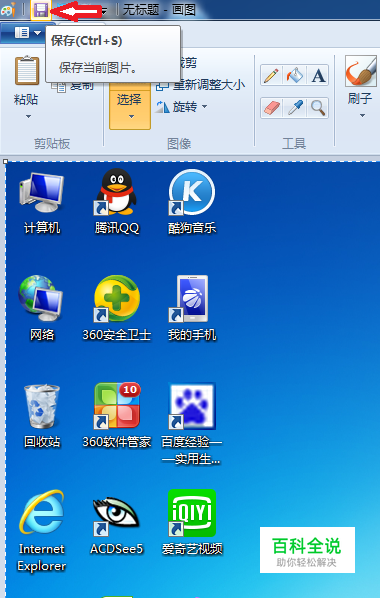Click the 百度经验 paw icon on canvas
This screenshot has width=380, height=598.
click(192, 406)
